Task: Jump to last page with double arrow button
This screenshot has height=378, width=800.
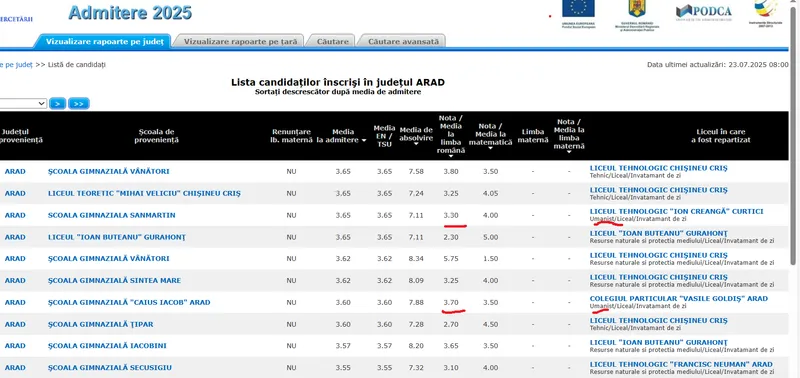Action: pyautogui.click(x=79, y=104)
